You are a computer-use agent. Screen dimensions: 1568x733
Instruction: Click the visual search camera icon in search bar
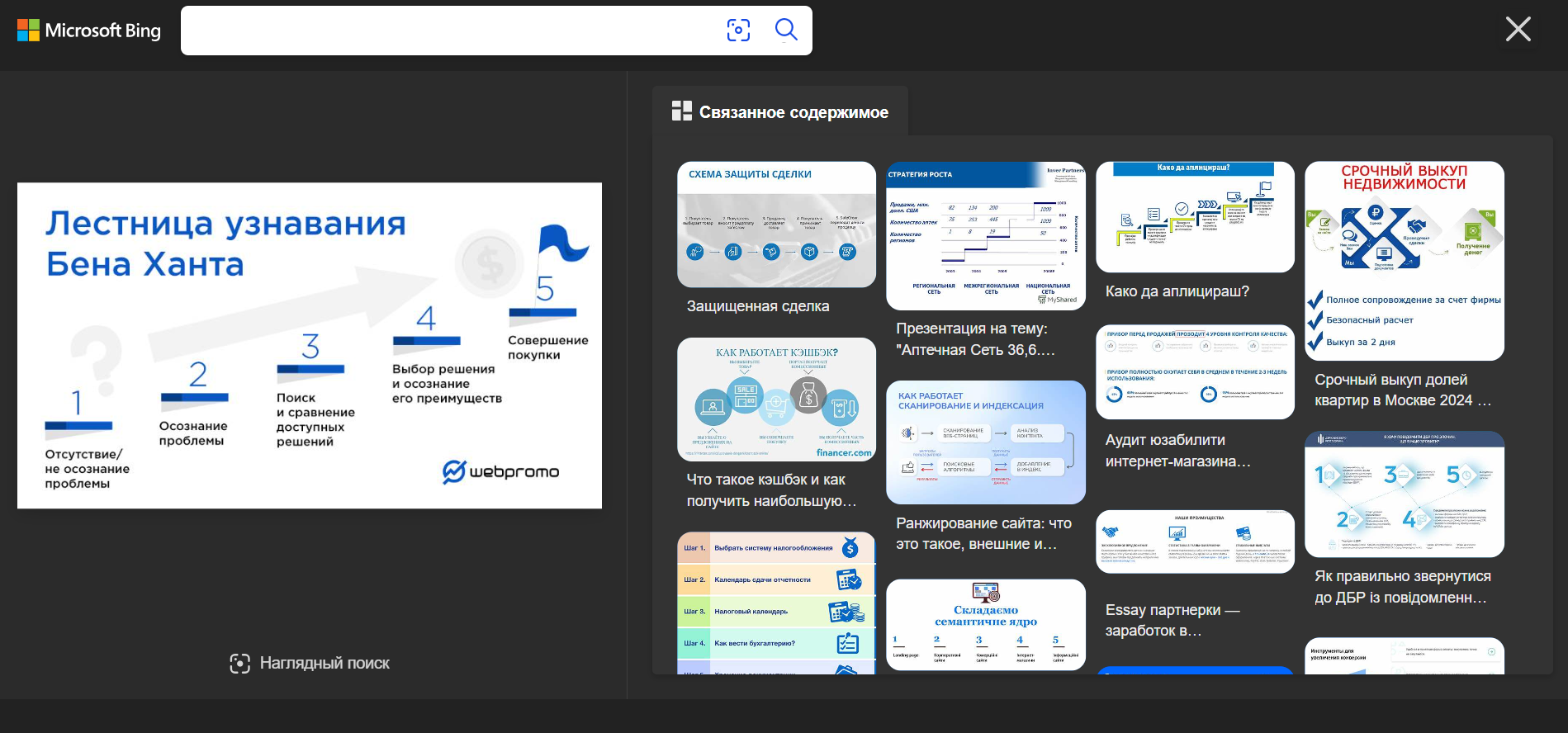coord(738,31)
